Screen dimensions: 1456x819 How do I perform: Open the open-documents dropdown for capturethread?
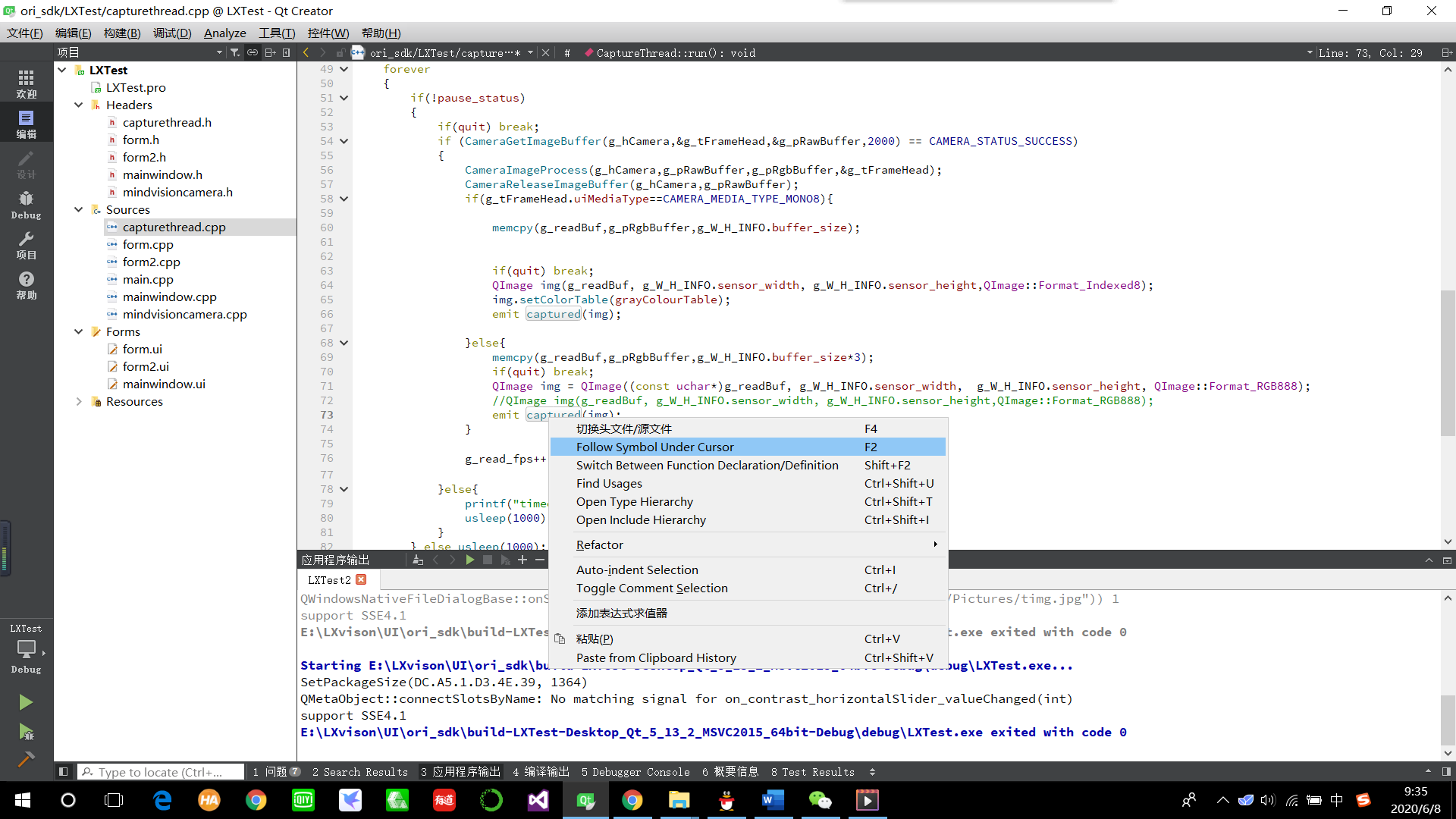click(x=530, y=52)
